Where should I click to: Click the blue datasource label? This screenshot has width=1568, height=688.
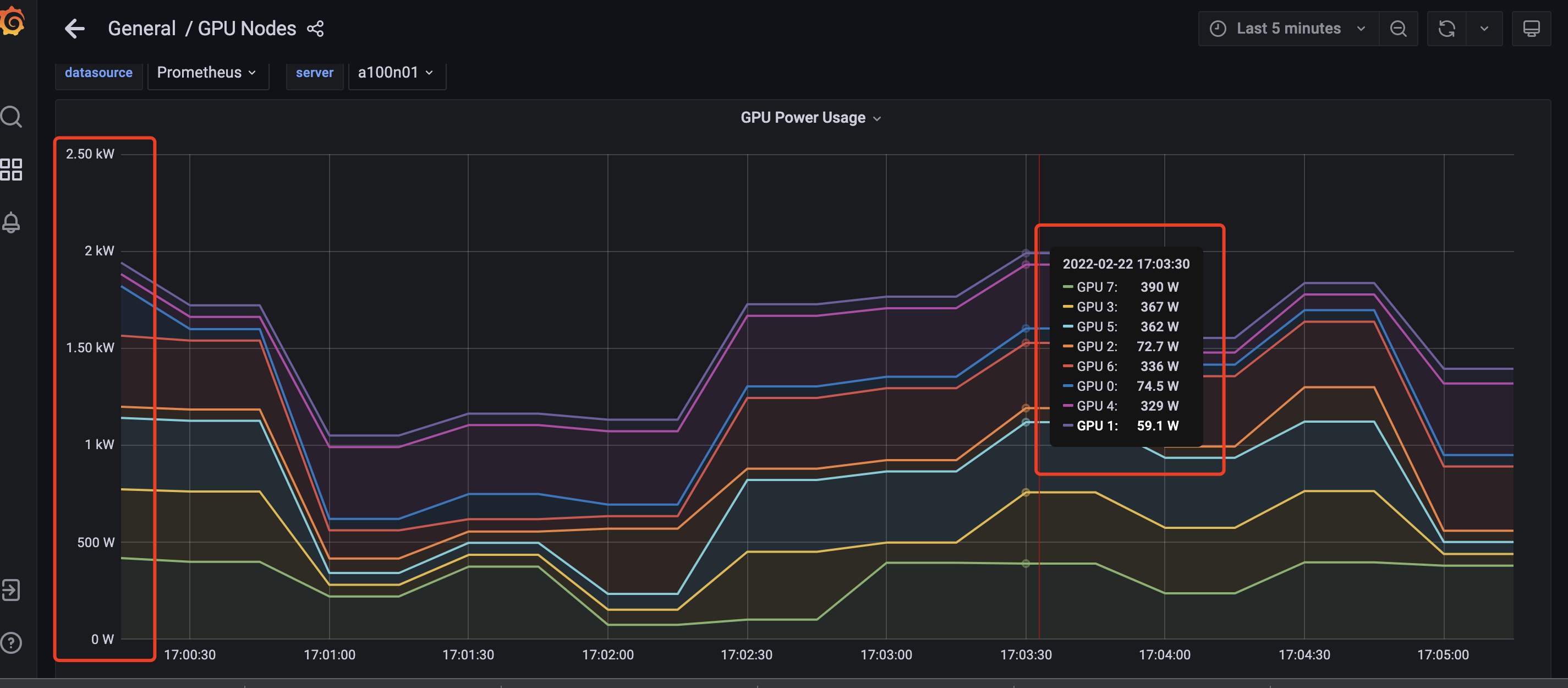click(98, 72)
